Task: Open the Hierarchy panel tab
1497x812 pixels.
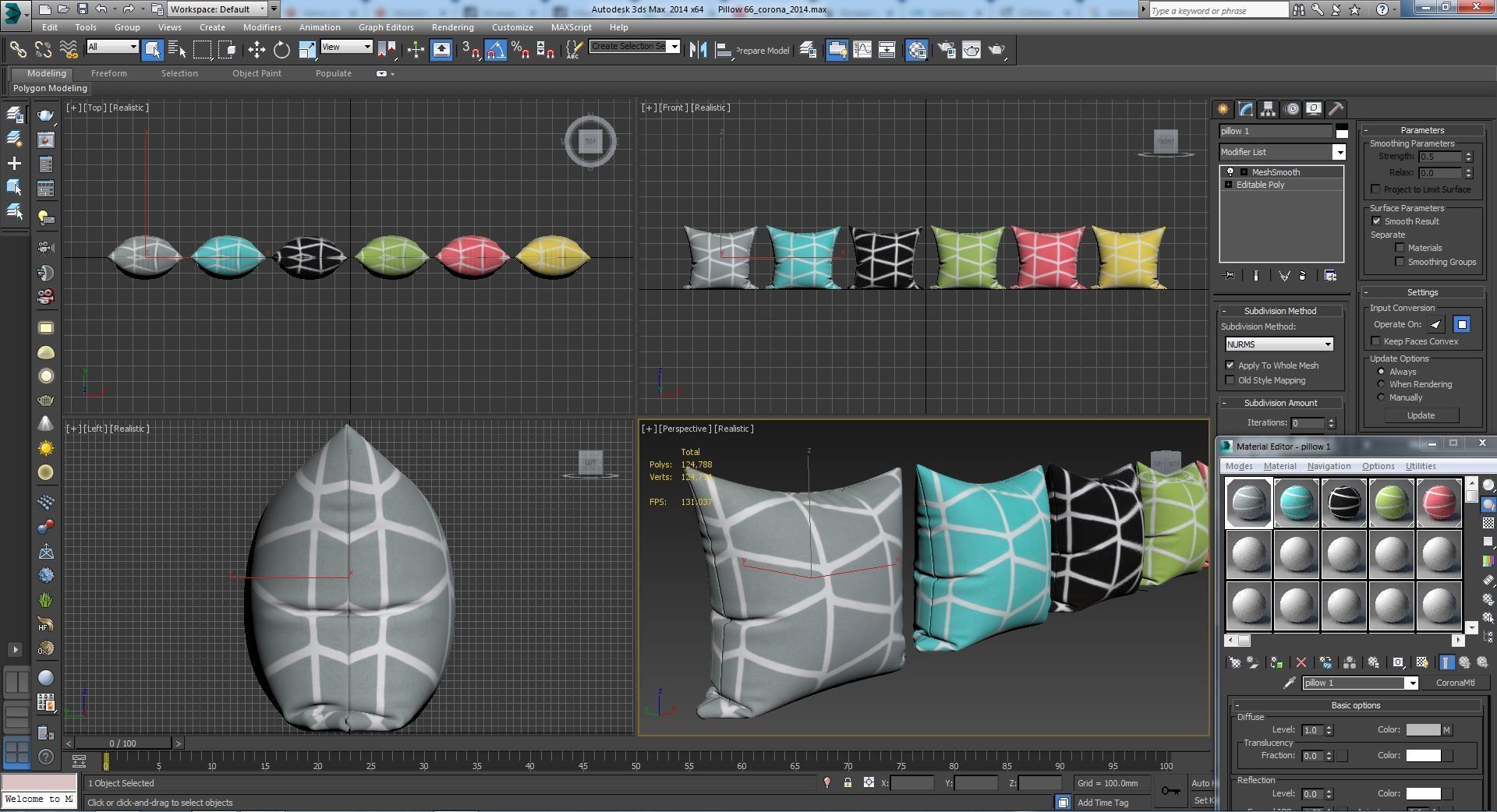Action: [1269, 109]
